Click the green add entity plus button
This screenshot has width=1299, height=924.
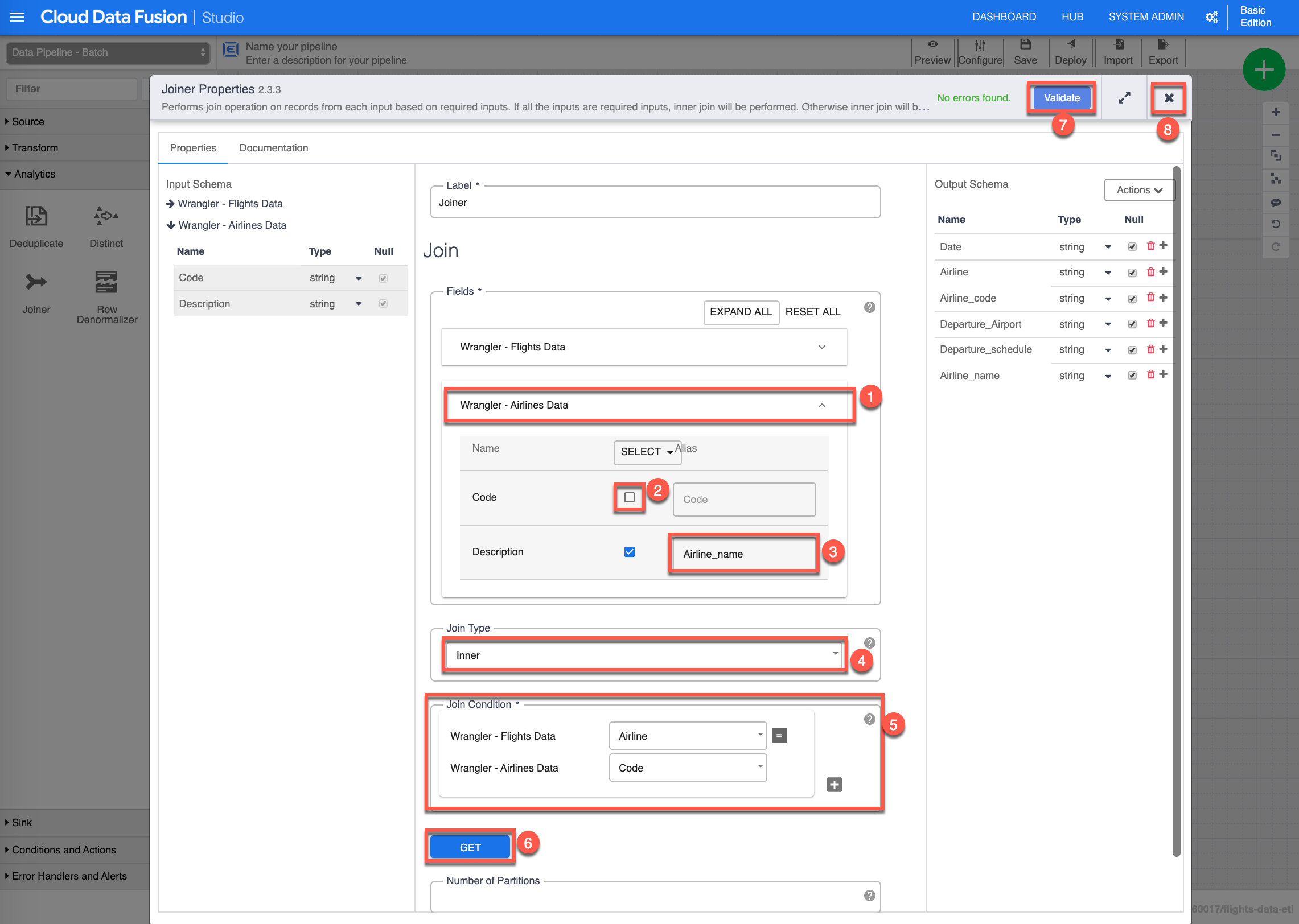[1264, 70]
